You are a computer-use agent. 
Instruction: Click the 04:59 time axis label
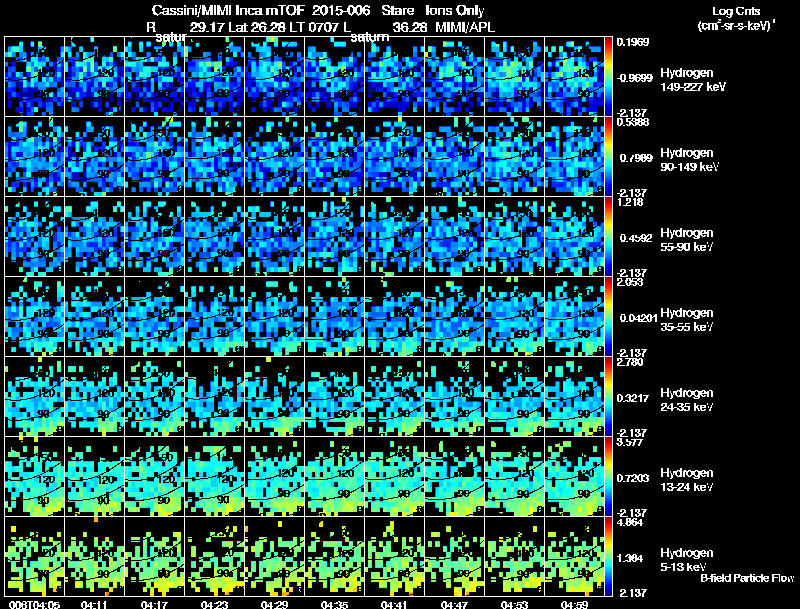[574, 605]
